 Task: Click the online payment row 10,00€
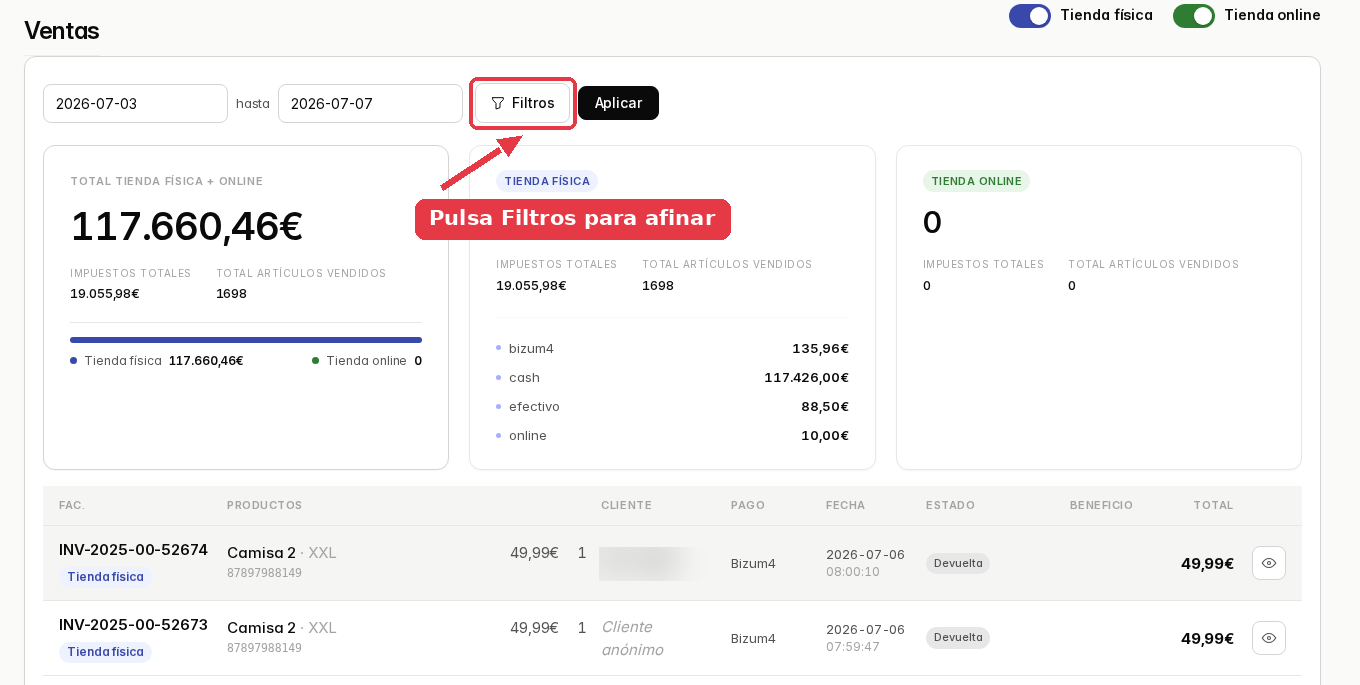[x=672, y=436]
